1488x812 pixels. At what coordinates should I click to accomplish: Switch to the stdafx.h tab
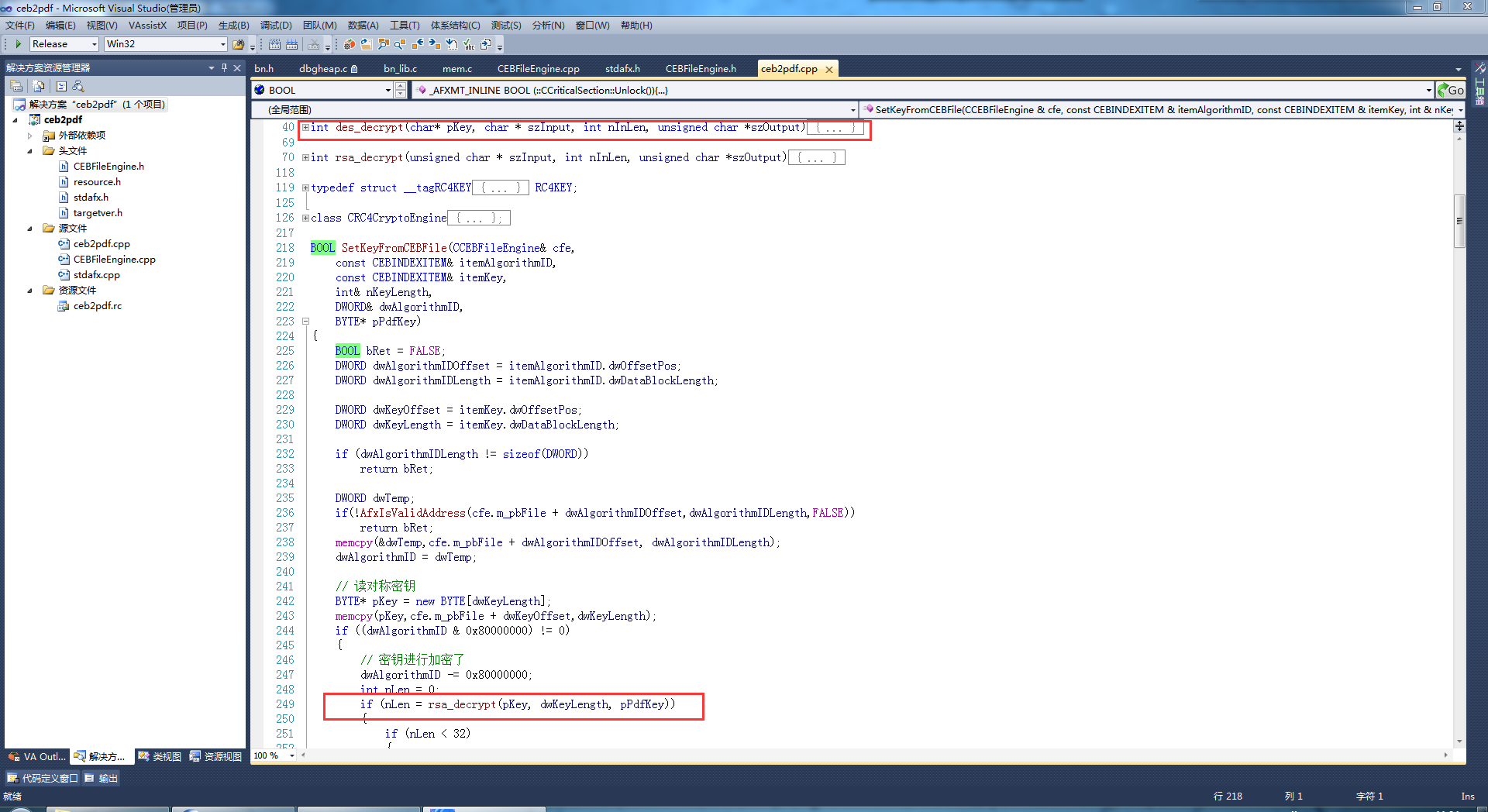click(x=622, y=69)
